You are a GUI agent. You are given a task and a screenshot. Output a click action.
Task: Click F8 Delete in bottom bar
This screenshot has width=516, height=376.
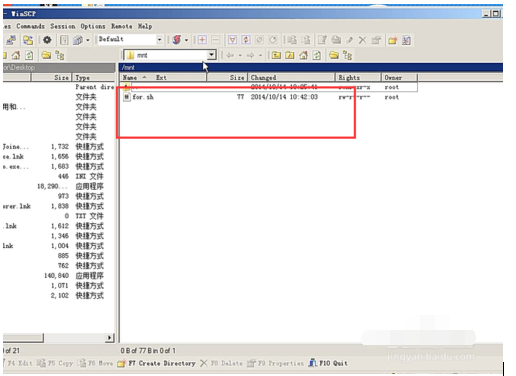coord(221,363)
